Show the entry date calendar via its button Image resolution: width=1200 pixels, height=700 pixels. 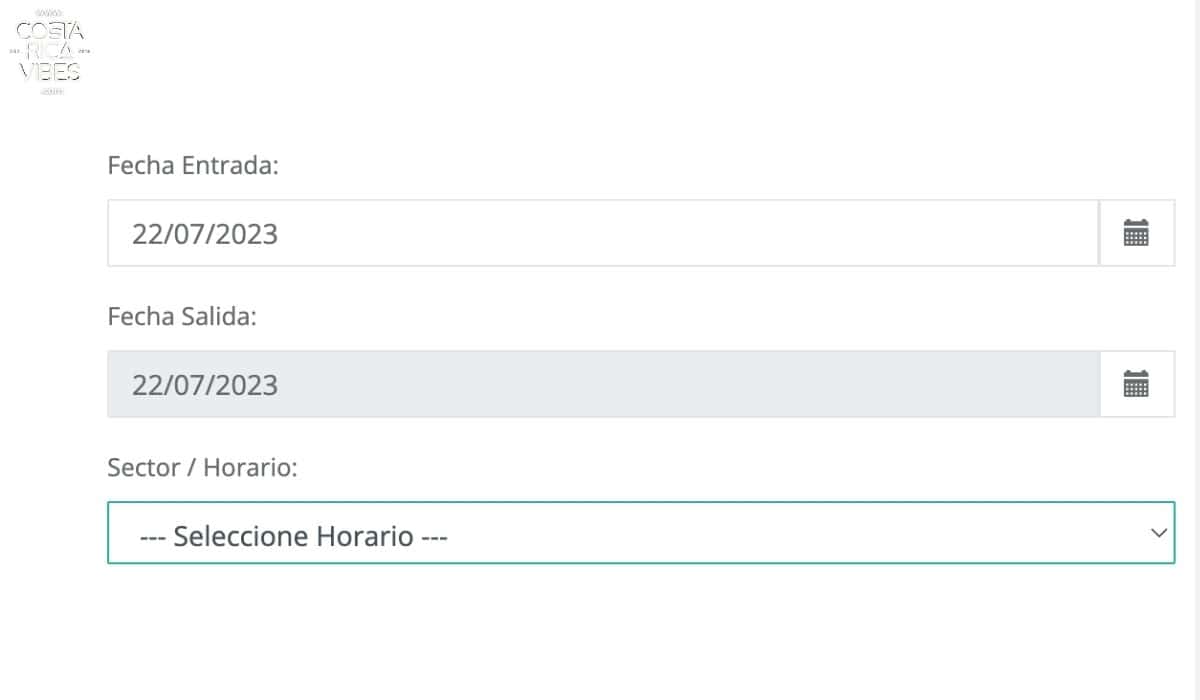(1136, 233)
